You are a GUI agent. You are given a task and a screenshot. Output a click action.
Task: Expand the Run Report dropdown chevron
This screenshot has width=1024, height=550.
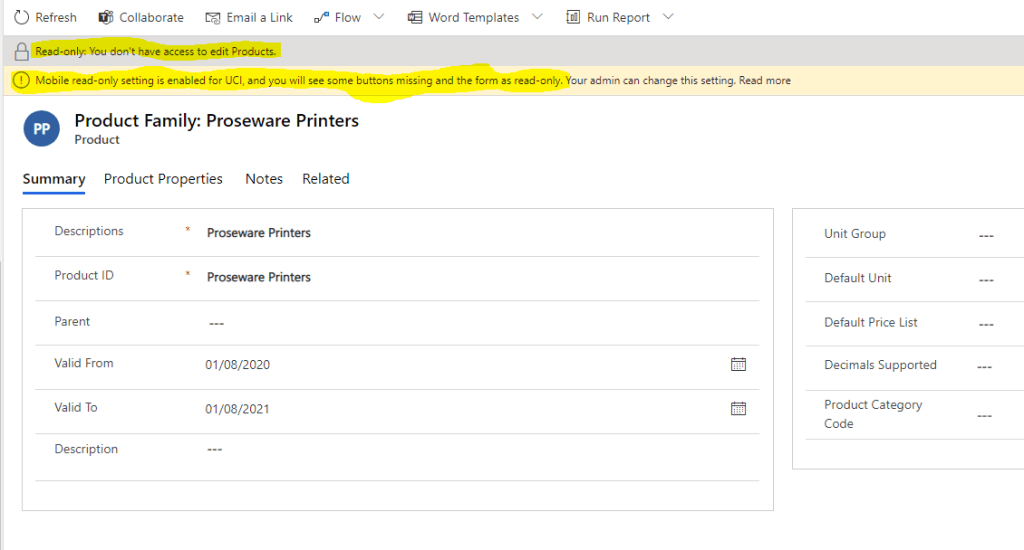668,17
